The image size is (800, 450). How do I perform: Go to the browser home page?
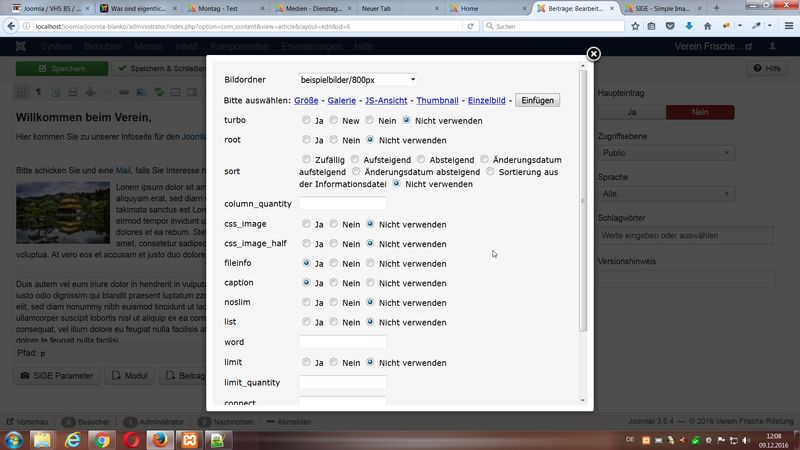(707, 26)
